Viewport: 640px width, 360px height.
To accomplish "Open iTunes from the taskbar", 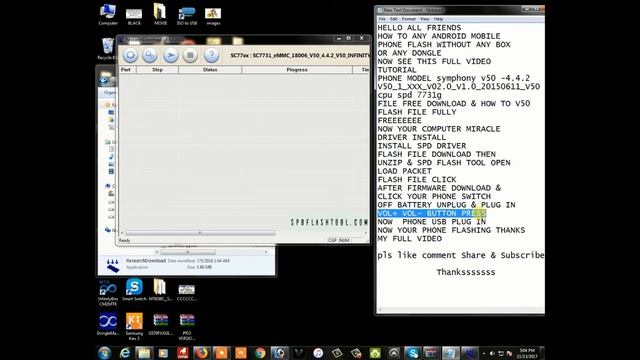I will point(318,353).
